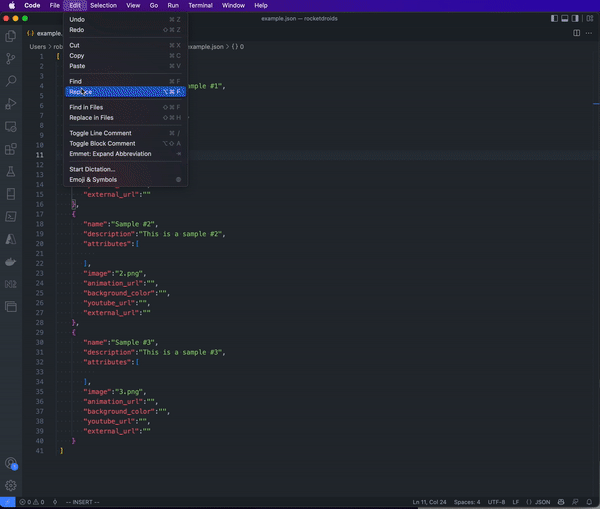Open the Copilot status bar icon
The height and width of the screenshot is (509, 600).
coord(561,502)
